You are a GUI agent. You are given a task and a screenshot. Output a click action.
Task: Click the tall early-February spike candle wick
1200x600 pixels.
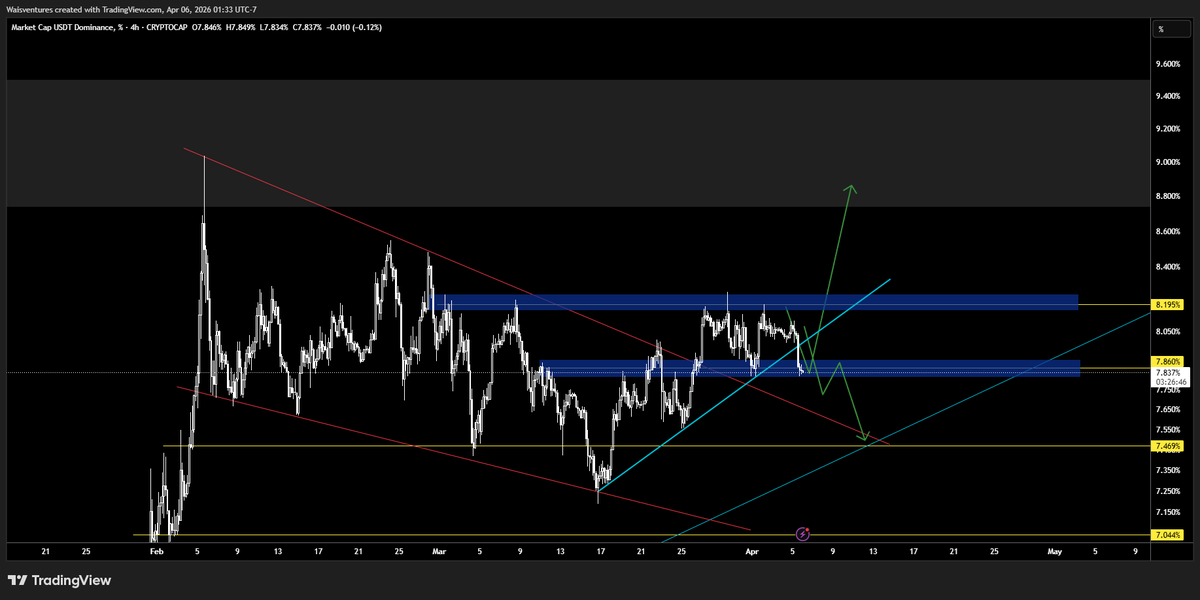coord(204,185)
